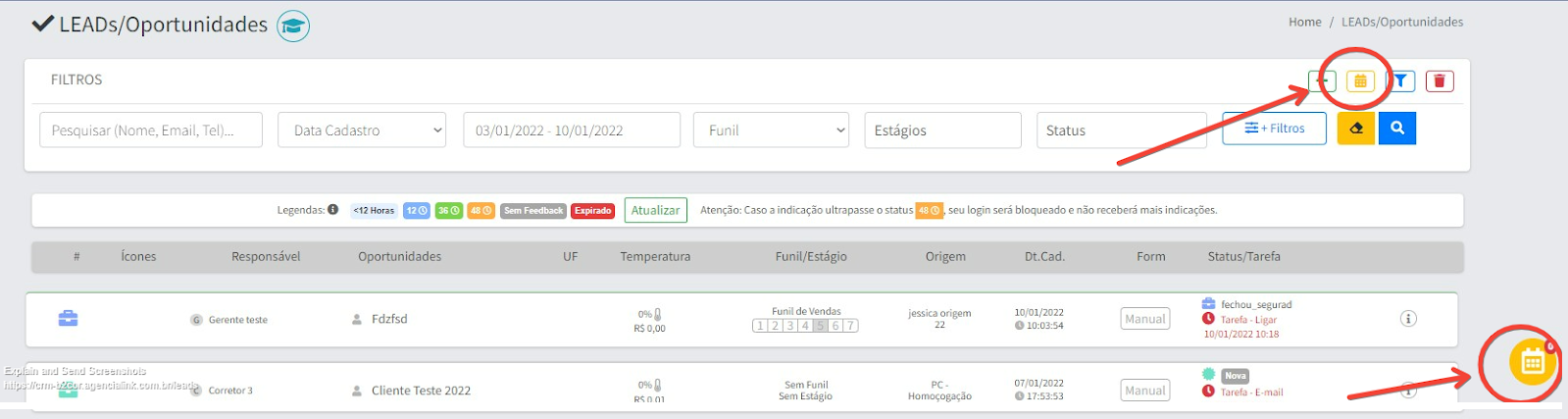Click the blue magnifier search button
Screen dimensions: 1568x419
[1396, 129]
